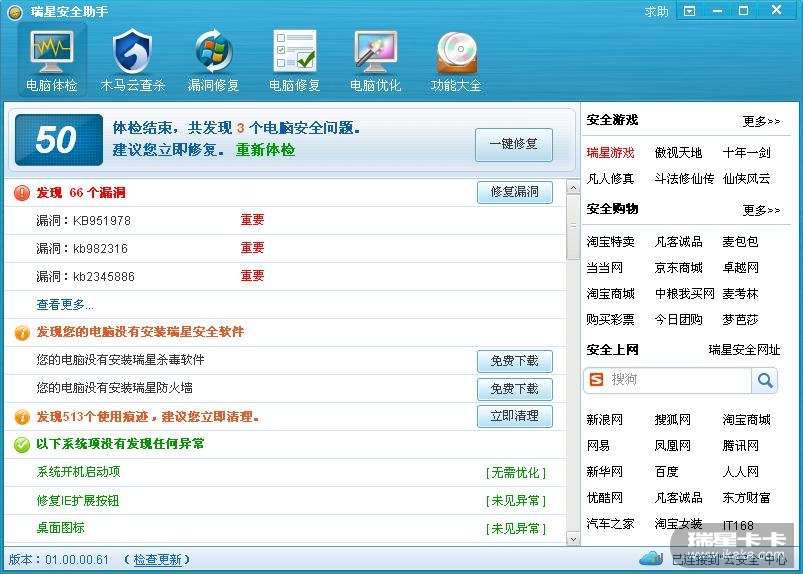Open the 梦芭莎 link
This screenshot has height=574, width=803.
point(741,320)
